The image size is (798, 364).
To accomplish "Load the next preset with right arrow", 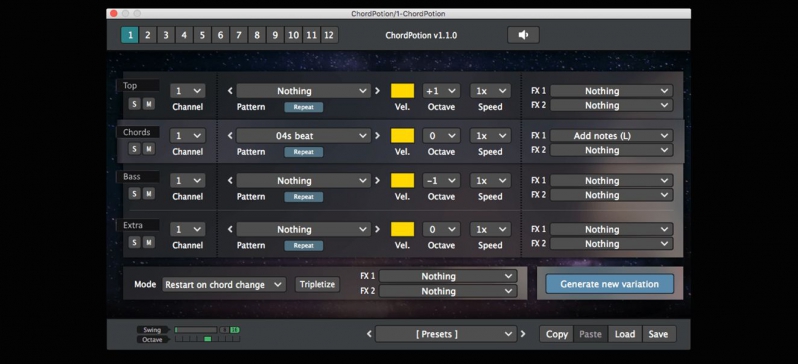I will [523, 334].
